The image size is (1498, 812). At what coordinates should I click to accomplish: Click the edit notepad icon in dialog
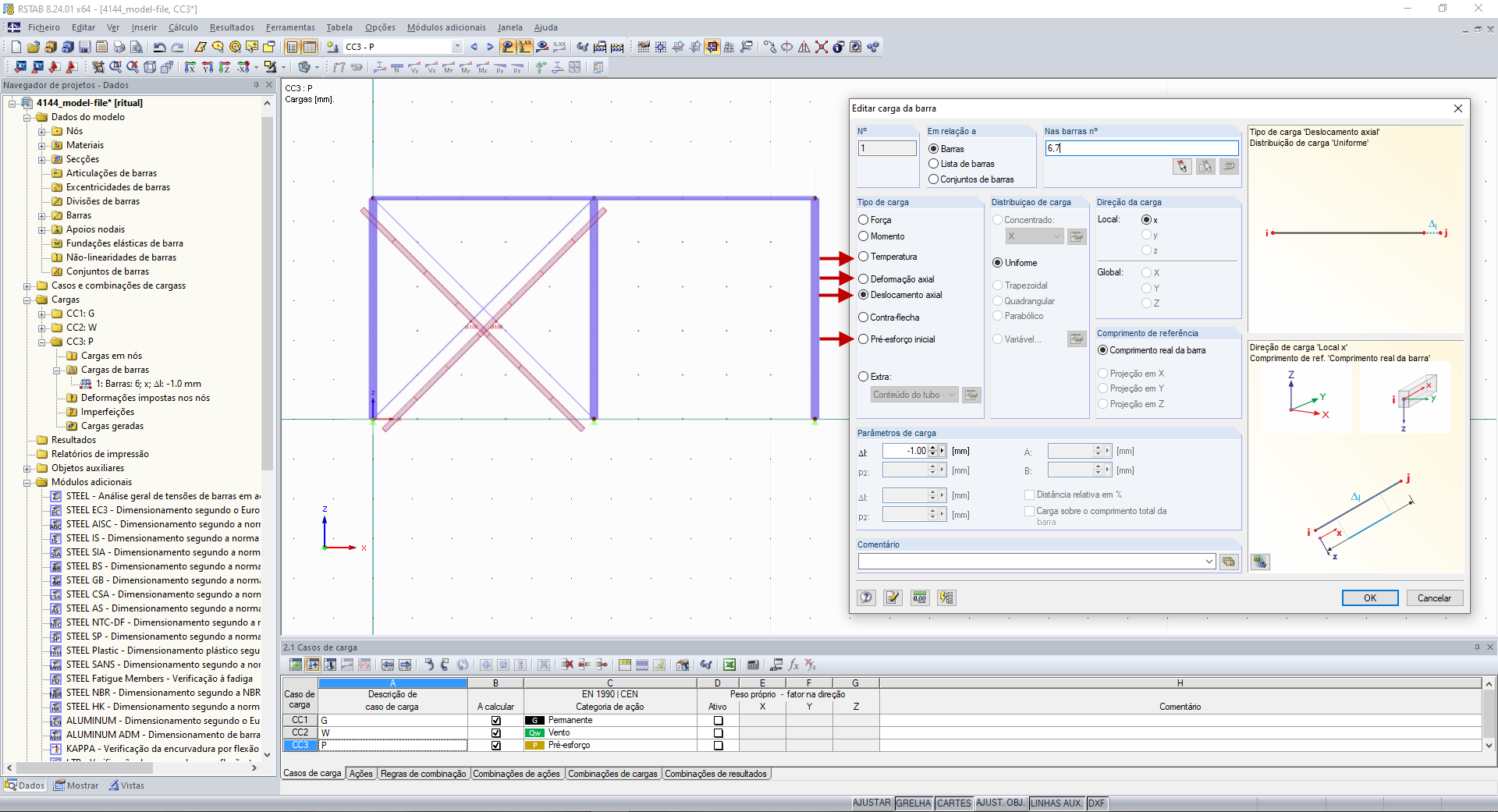pos(893,597)
